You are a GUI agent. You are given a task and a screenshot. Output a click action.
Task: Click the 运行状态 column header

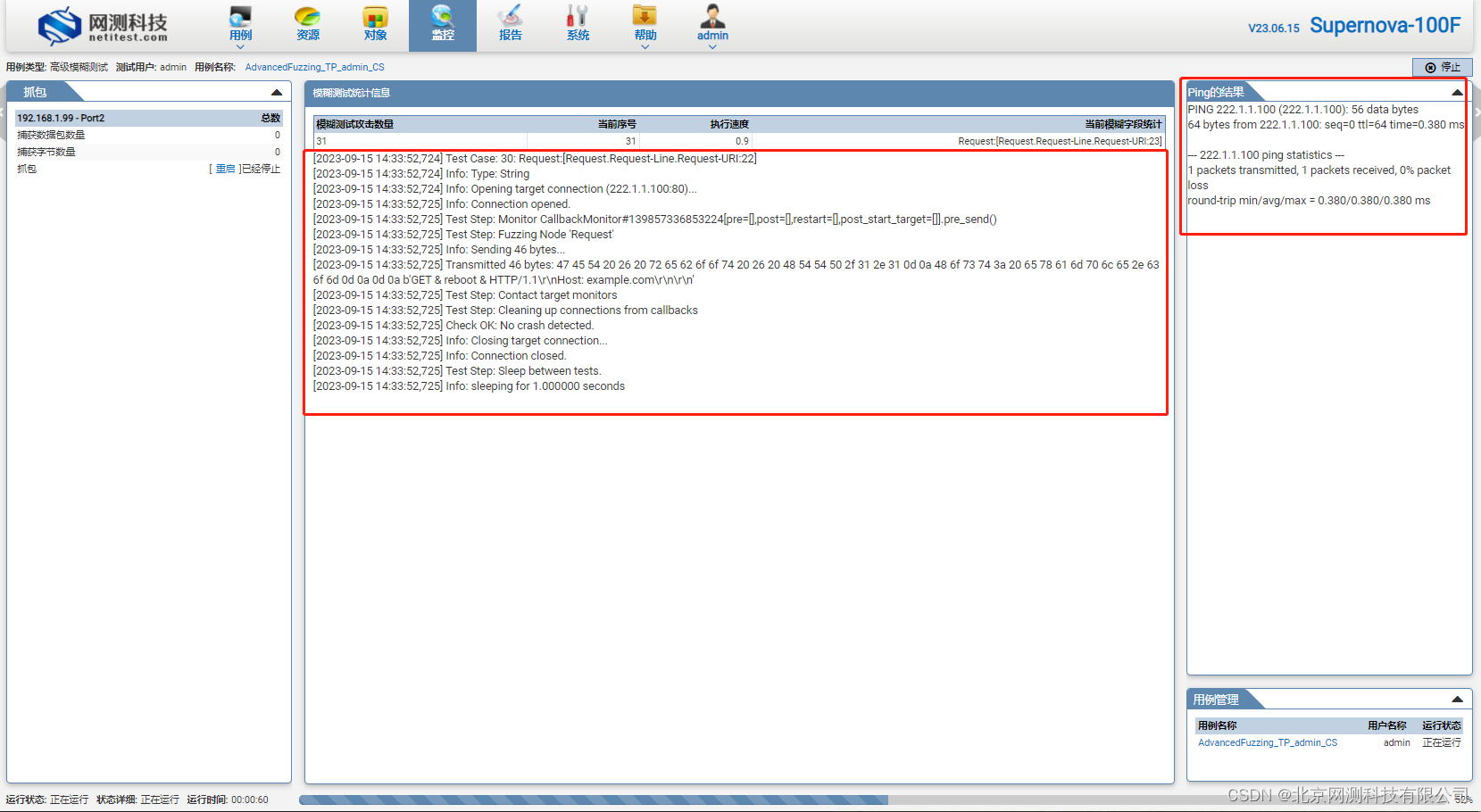pos(1442,725)
